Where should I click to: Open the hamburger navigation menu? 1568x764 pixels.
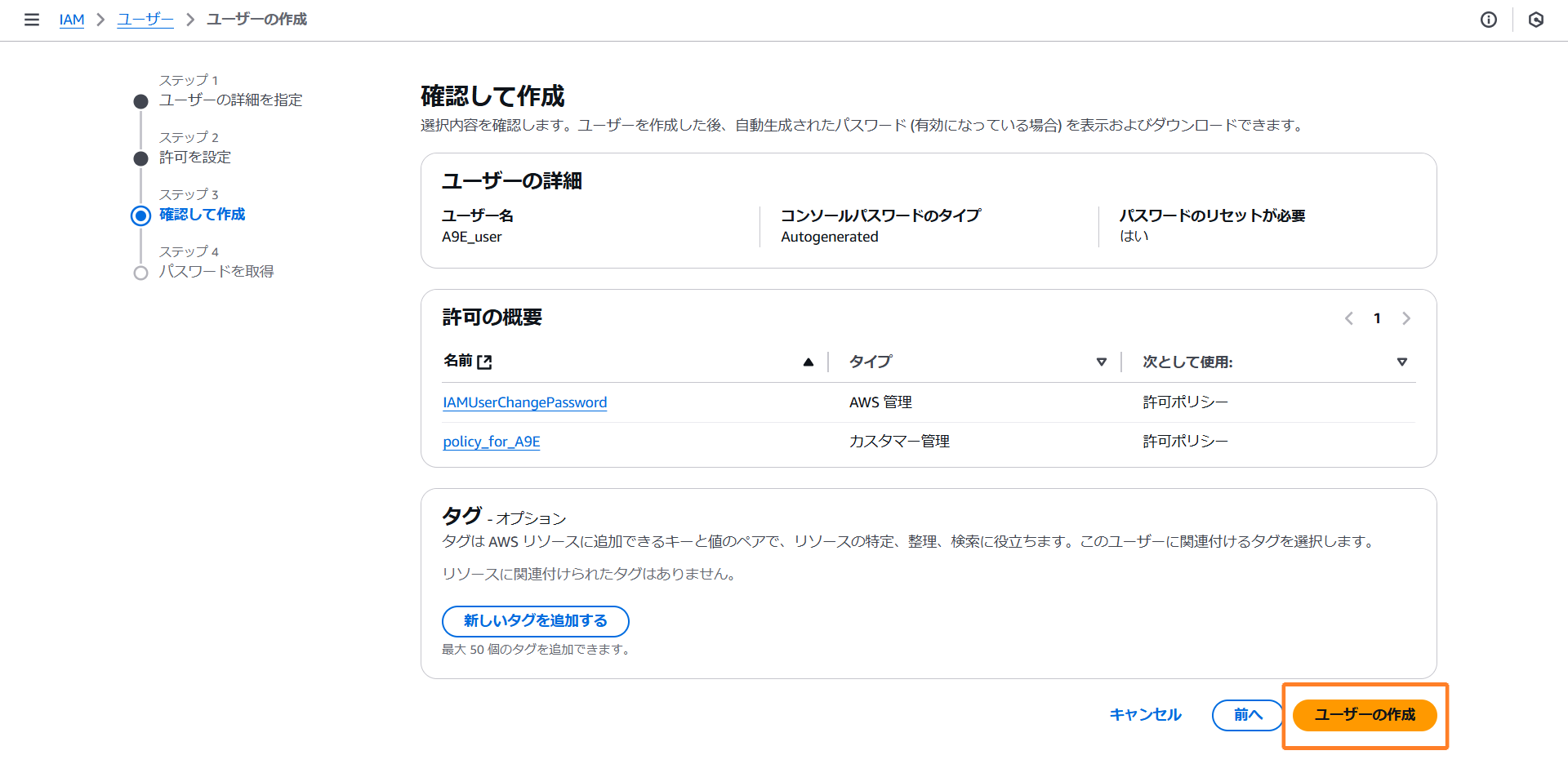(x=32, y=20)
